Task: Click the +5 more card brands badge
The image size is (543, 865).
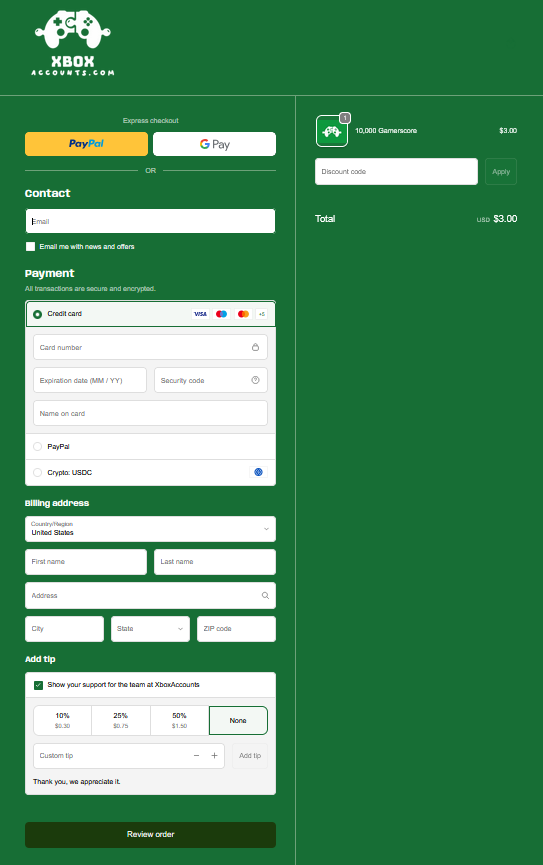Action: point(262,314)
